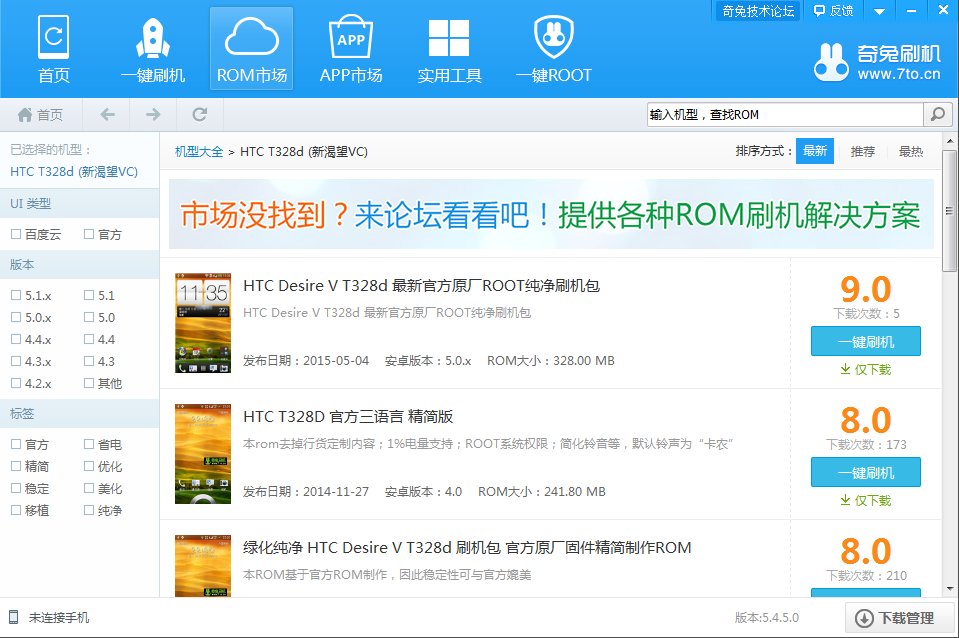This screenshot has width=959, height=638.
Task: Tick the 精简 tag checkbox
Action: coord(16,467)
